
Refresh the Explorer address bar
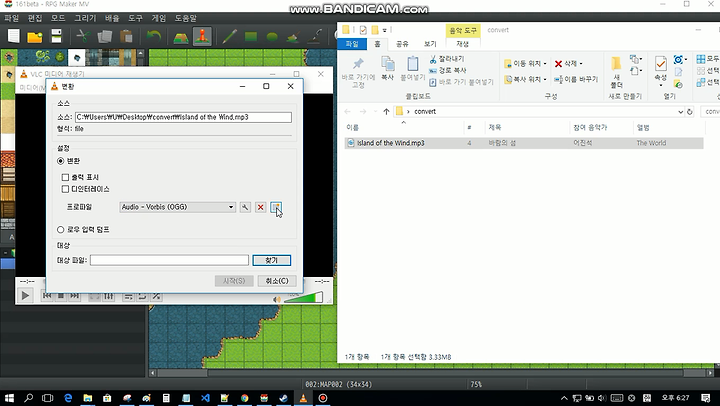(x=689, y=112)
